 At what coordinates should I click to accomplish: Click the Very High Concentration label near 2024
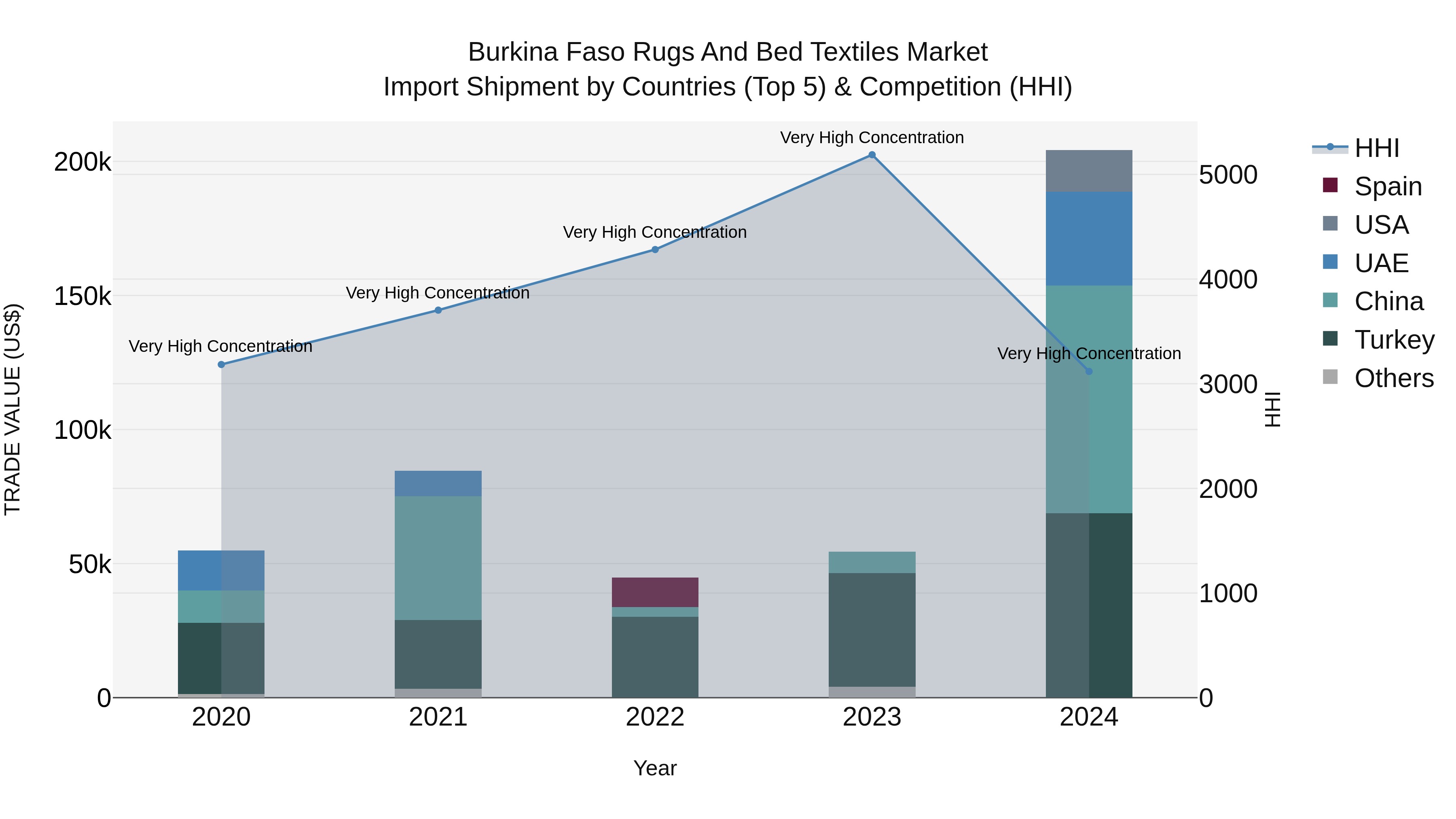point(1089,353)
